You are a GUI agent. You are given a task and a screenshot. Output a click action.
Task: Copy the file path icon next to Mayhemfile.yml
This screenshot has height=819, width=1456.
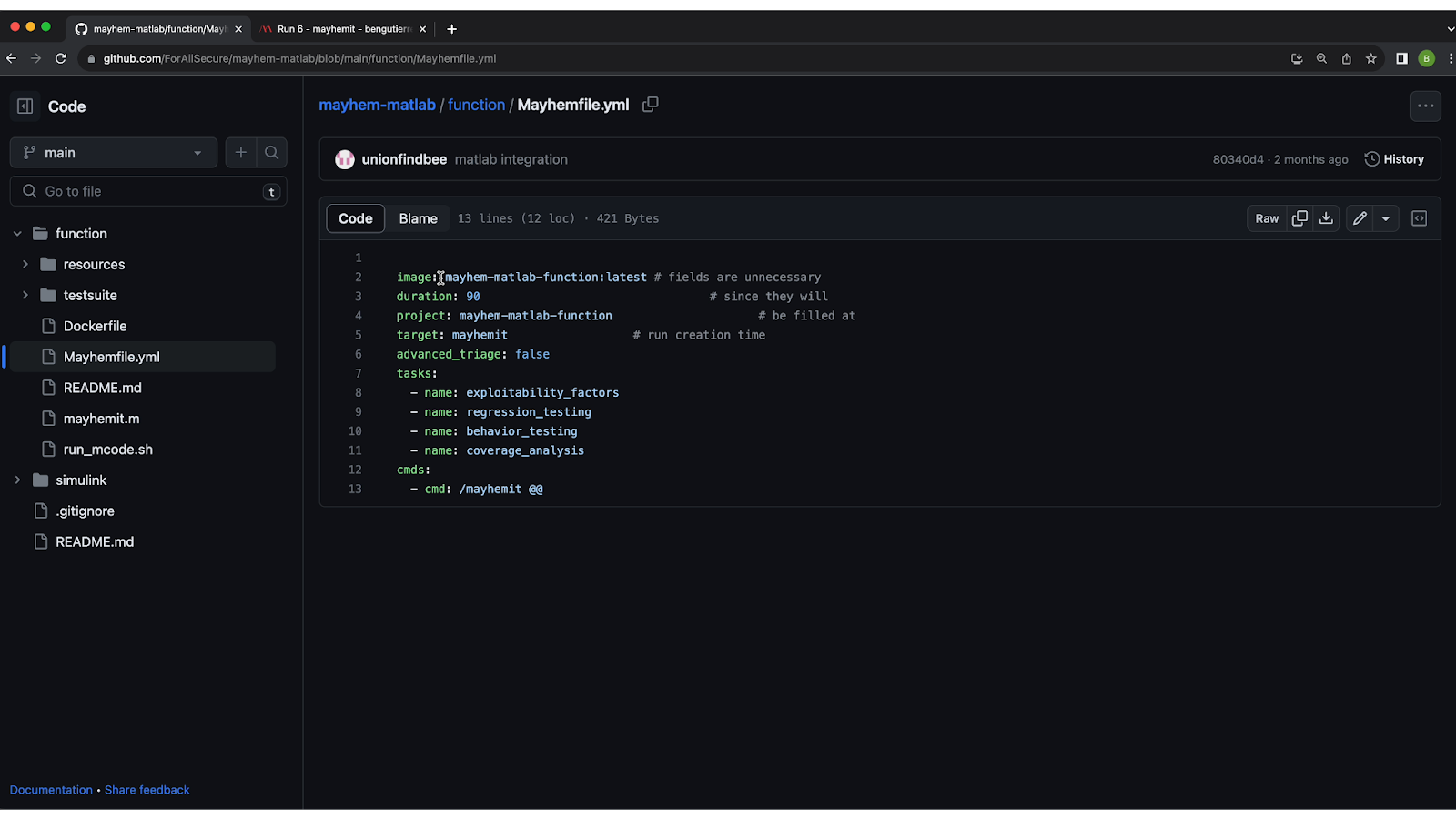pyautogui.click(x=650, y=105)
